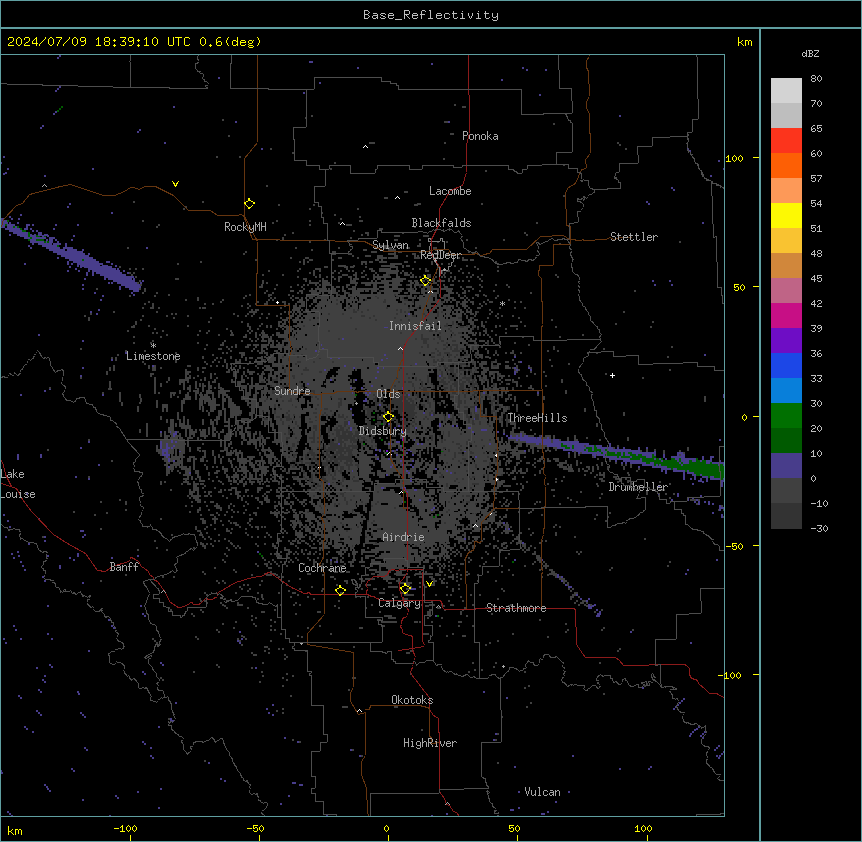
Task: Click the Vulcan label
Action: pyautogui.click(x=542, y=792)
